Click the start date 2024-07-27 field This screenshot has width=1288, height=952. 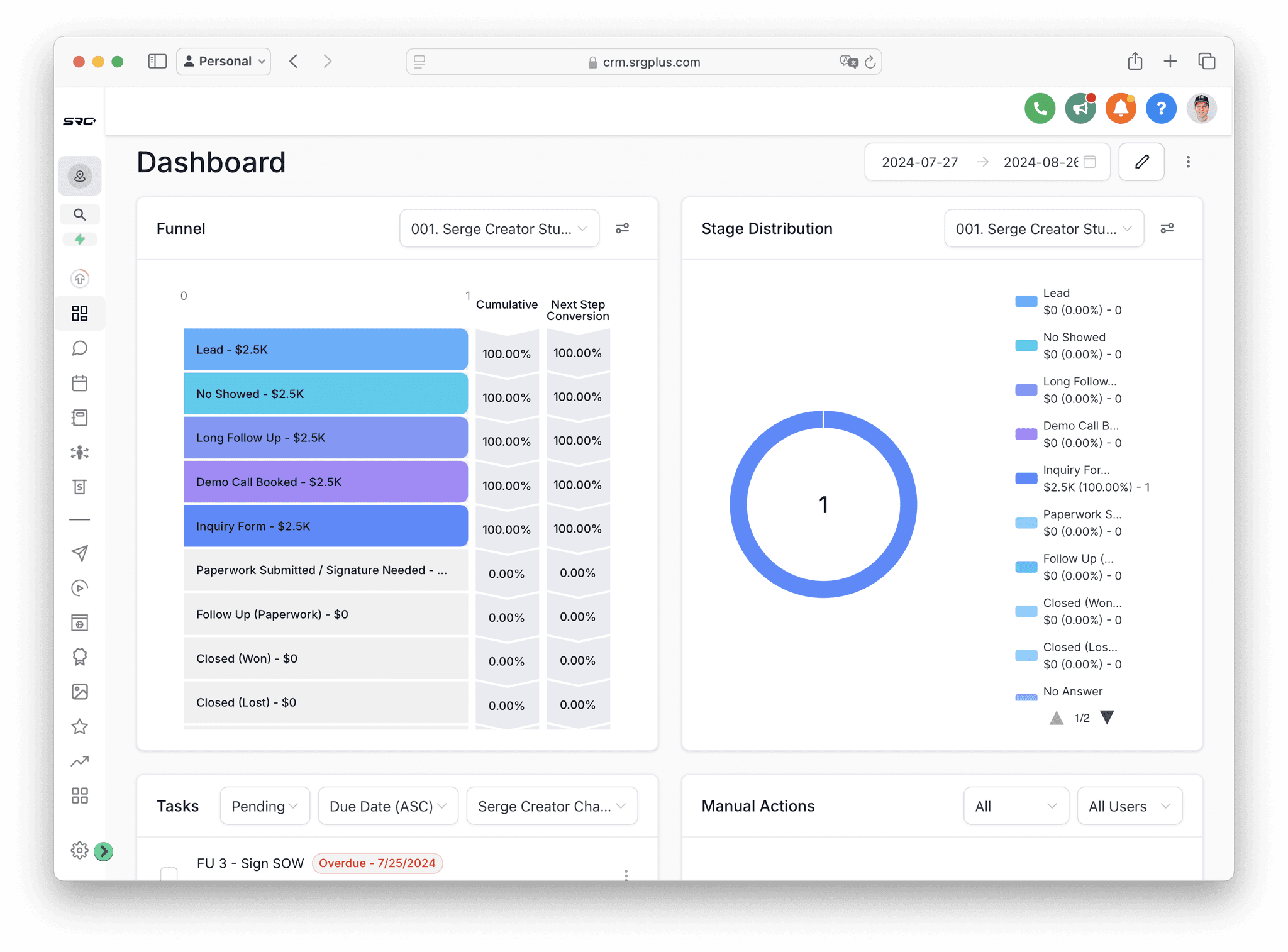pyautogui.click(x=919, y=162)
